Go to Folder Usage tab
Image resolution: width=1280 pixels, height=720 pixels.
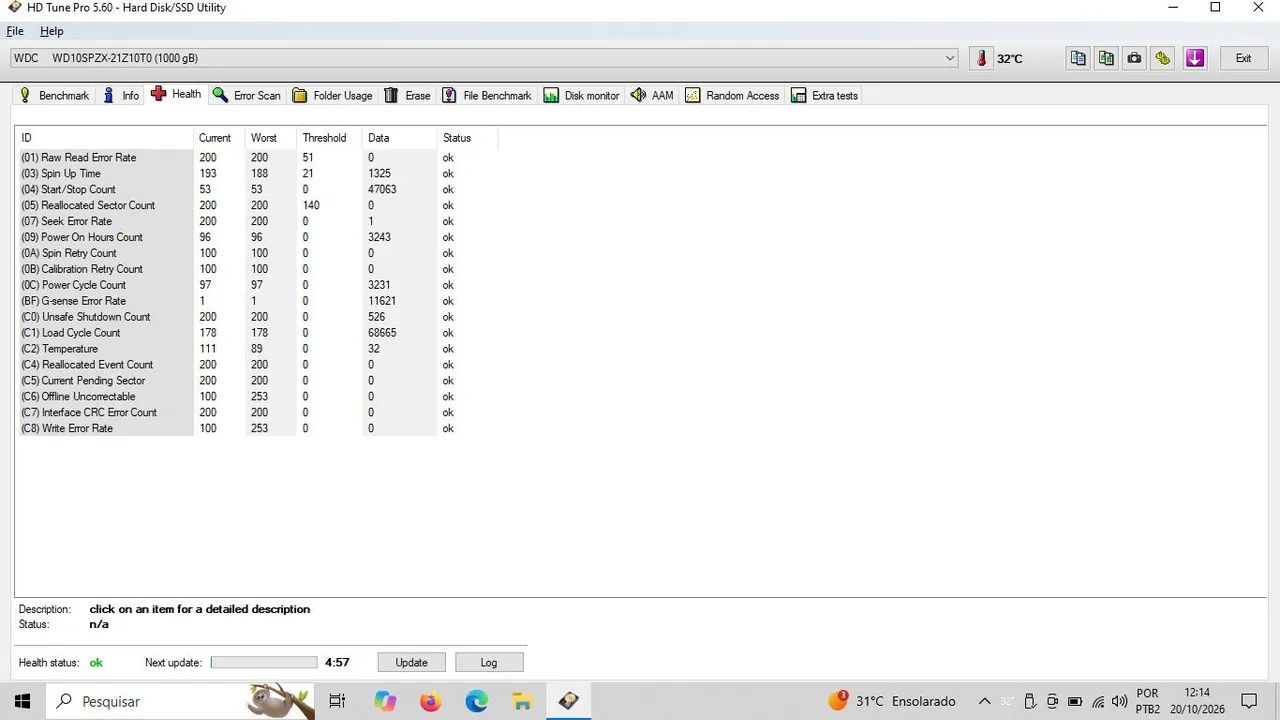coord(332,95)
